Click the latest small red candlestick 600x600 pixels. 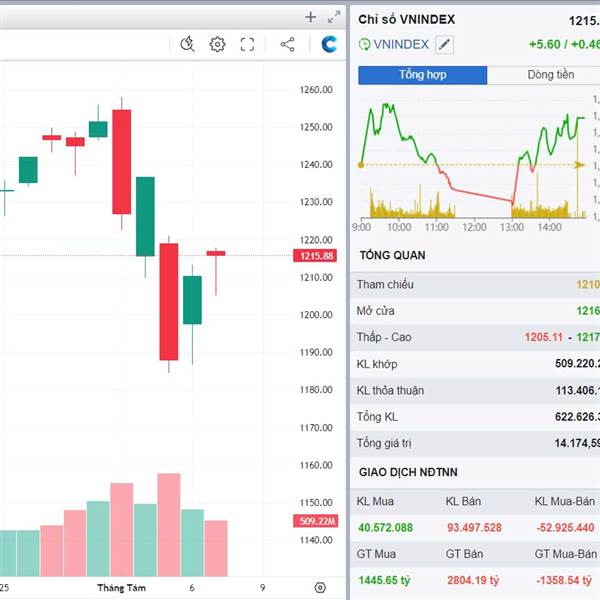[216, 253]
